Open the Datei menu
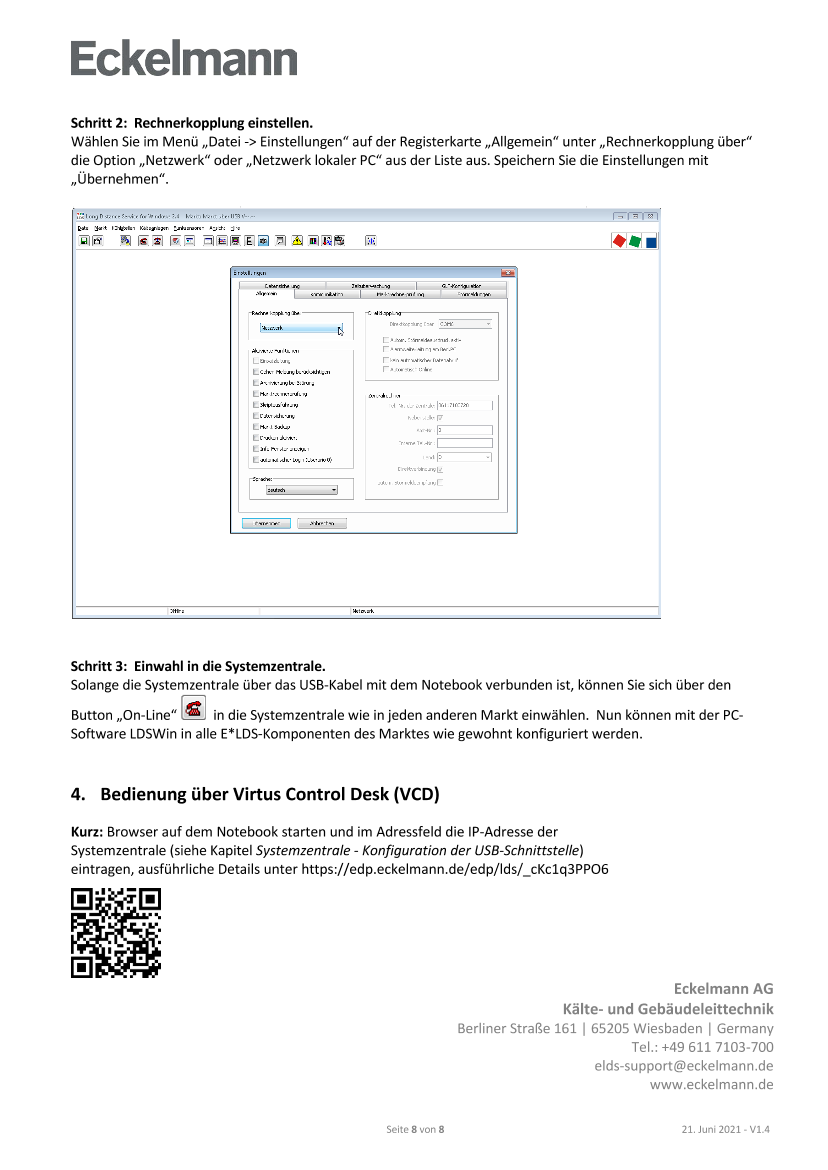The width and height of the screenshot is (828, 1170). pyautogui.click(x=83, y=229)
